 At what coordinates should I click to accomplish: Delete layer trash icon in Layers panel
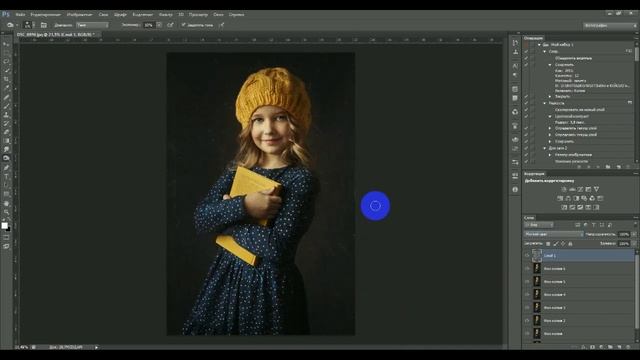point(628,347)
